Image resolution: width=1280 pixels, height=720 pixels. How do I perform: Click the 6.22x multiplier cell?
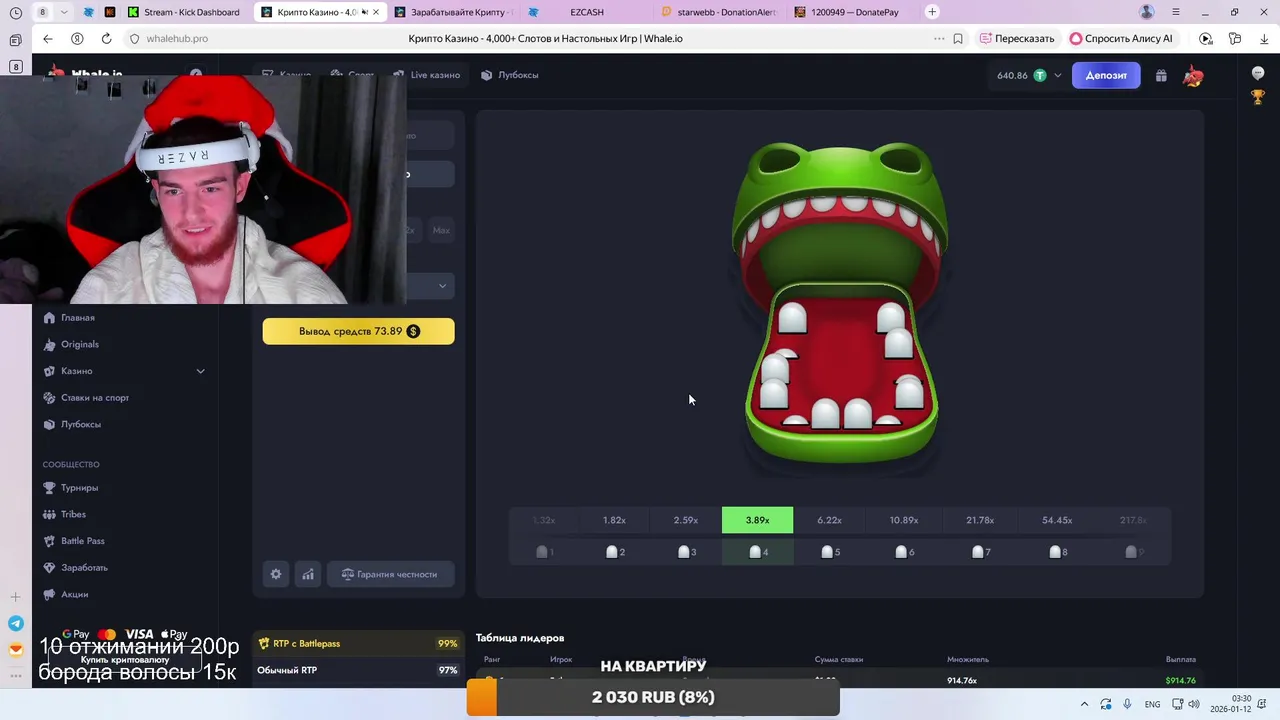829,520
